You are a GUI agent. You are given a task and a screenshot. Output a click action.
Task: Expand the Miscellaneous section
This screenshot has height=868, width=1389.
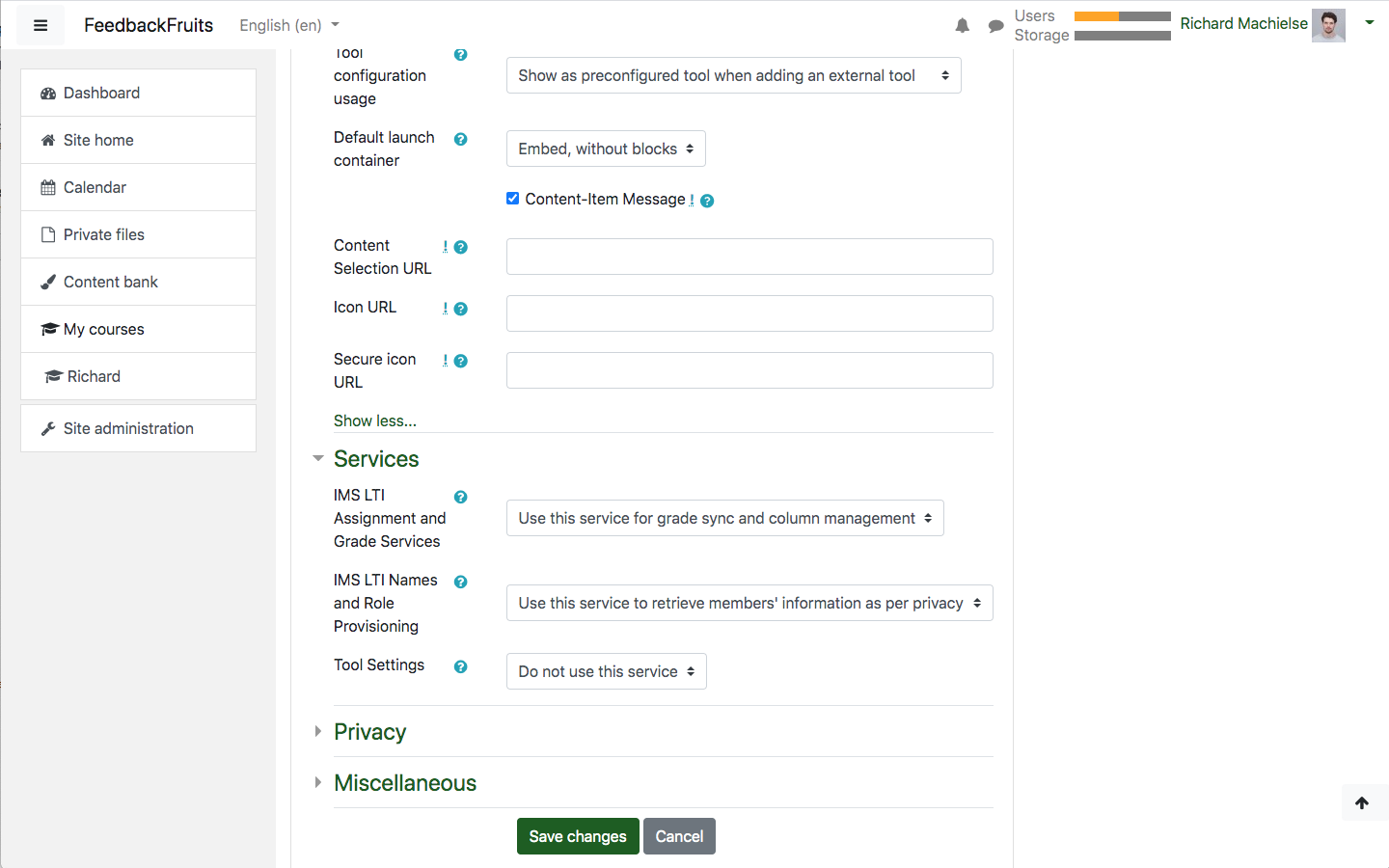click(404, 783)
